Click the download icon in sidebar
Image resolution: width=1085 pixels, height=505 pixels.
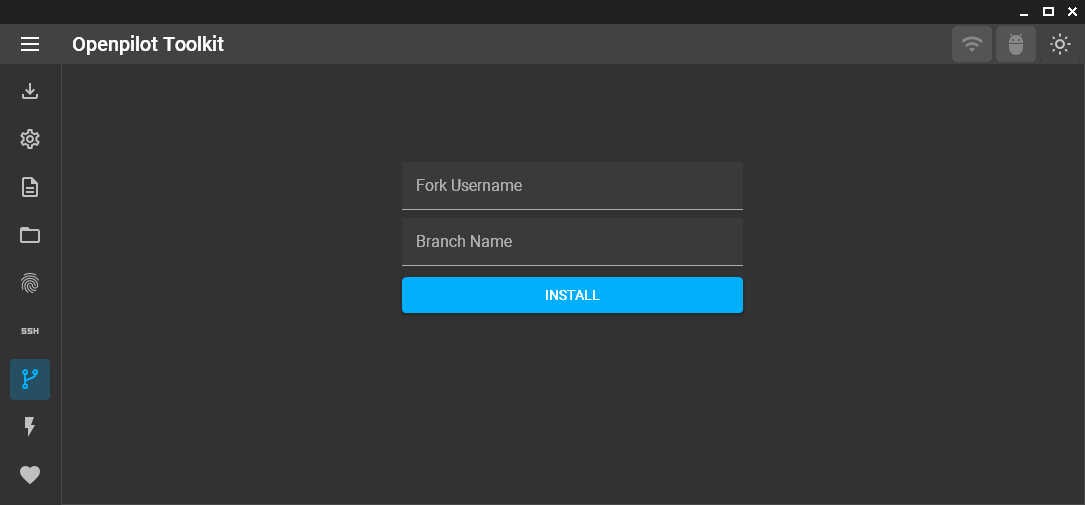click(30, 91)
